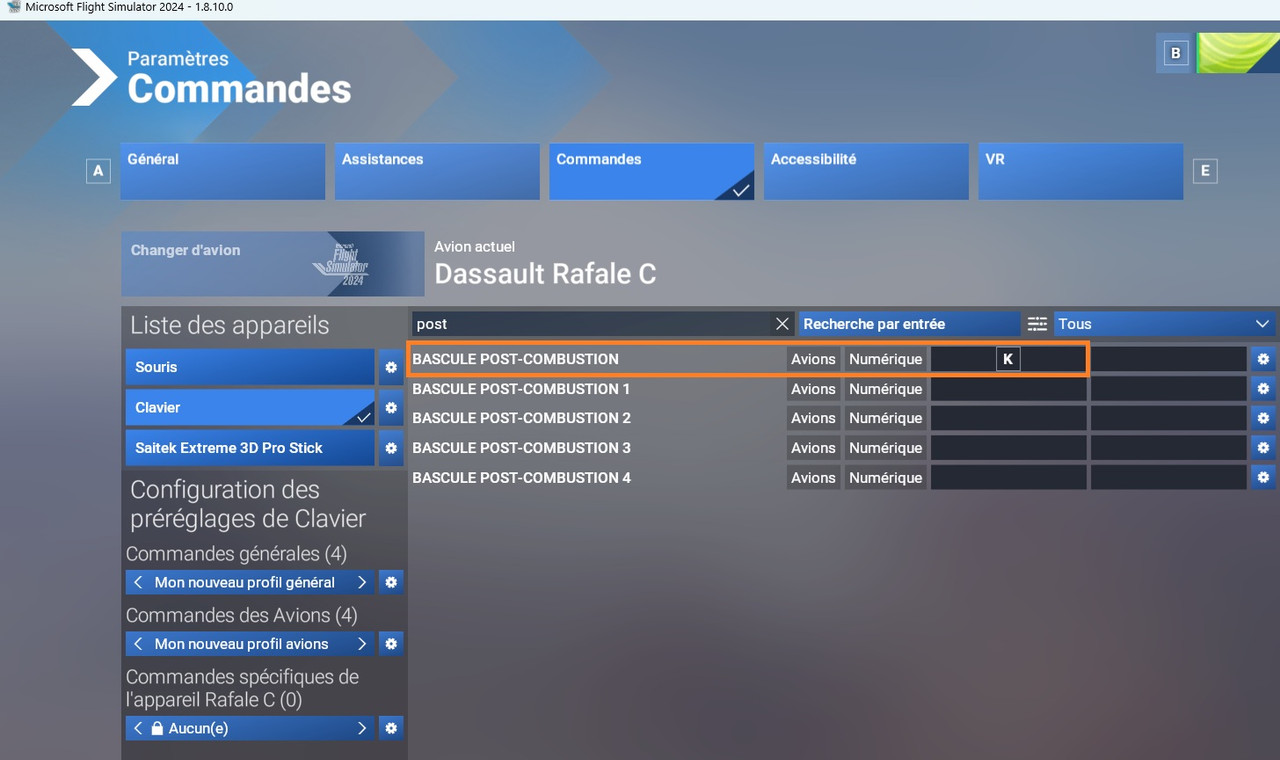Image resolution: width=1280 pixels, height=760 pixels.
Task: Click "Avions" tag on BASCULE POST-COMBUSTION 2 row
Action: [x=813, y=418]
